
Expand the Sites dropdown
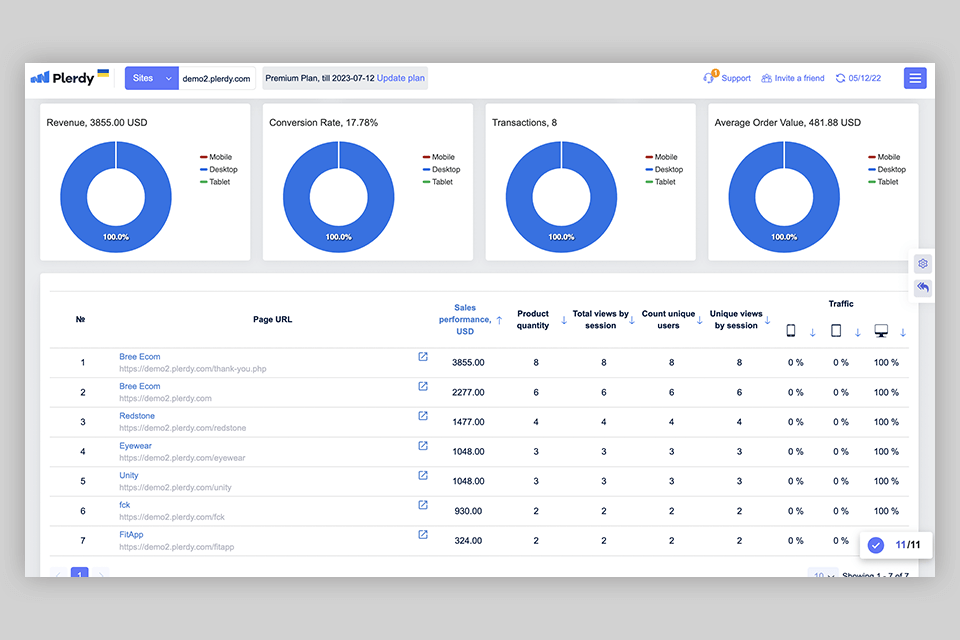pyautogui.click(x=151, y=78)
